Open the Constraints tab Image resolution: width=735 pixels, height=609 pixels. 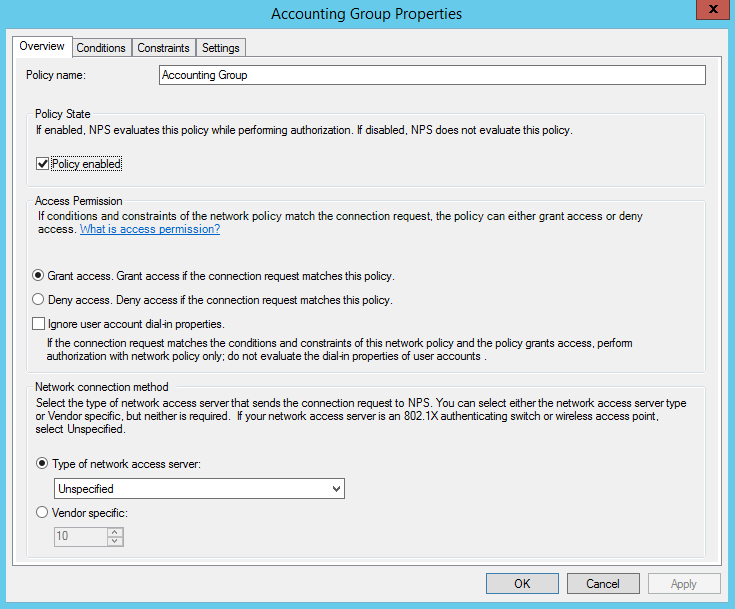coord(163,48)
